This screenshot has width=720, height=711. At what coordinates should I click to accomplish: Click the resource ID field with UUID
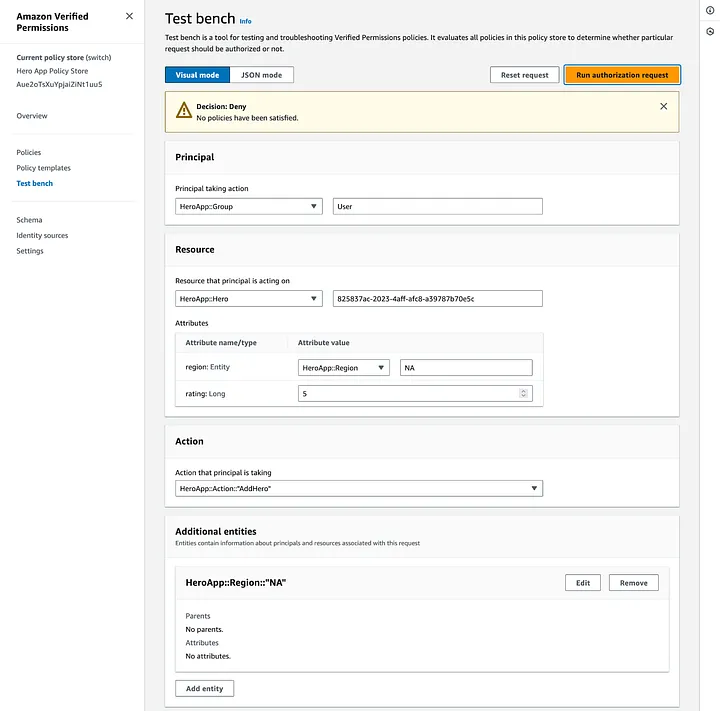[x=438, y=299]
